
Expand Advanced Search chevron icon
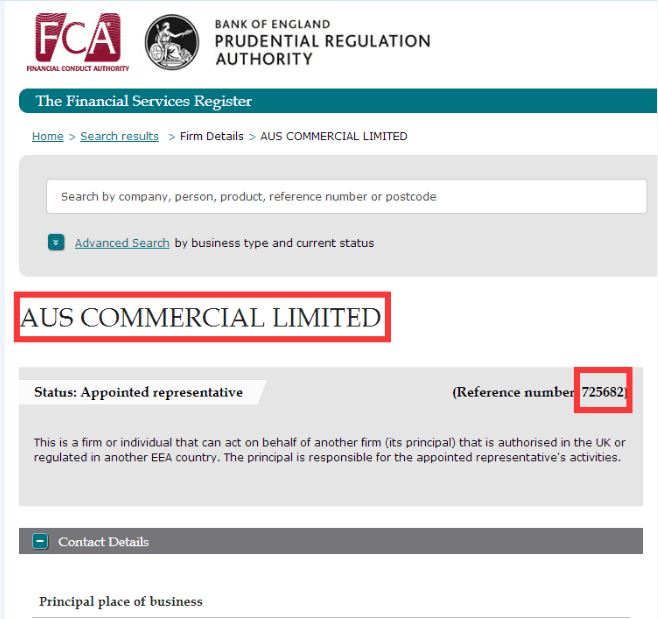[56, 243]
